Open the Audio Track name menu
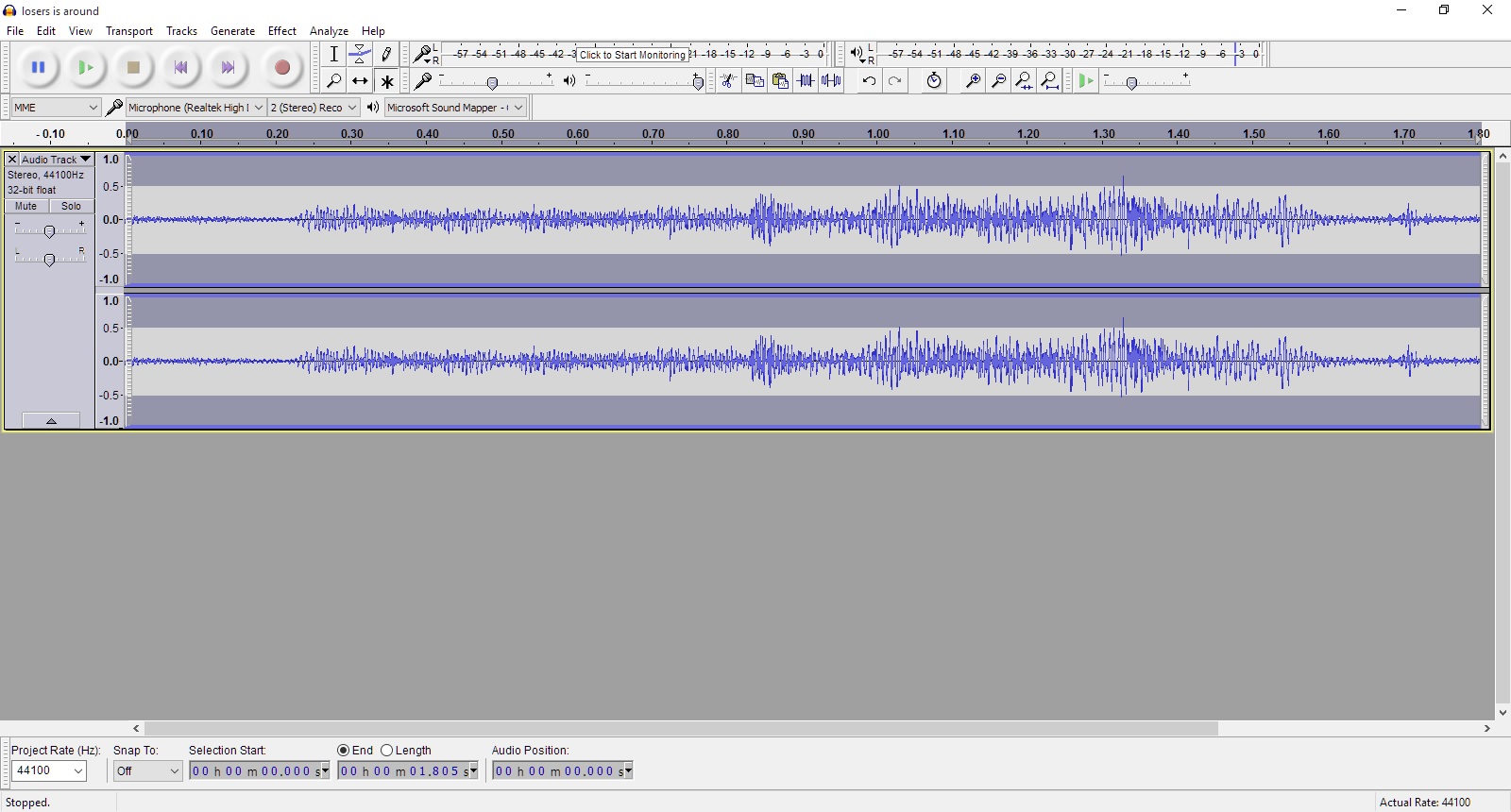The image size is (1511, 812). click(56, 160)
